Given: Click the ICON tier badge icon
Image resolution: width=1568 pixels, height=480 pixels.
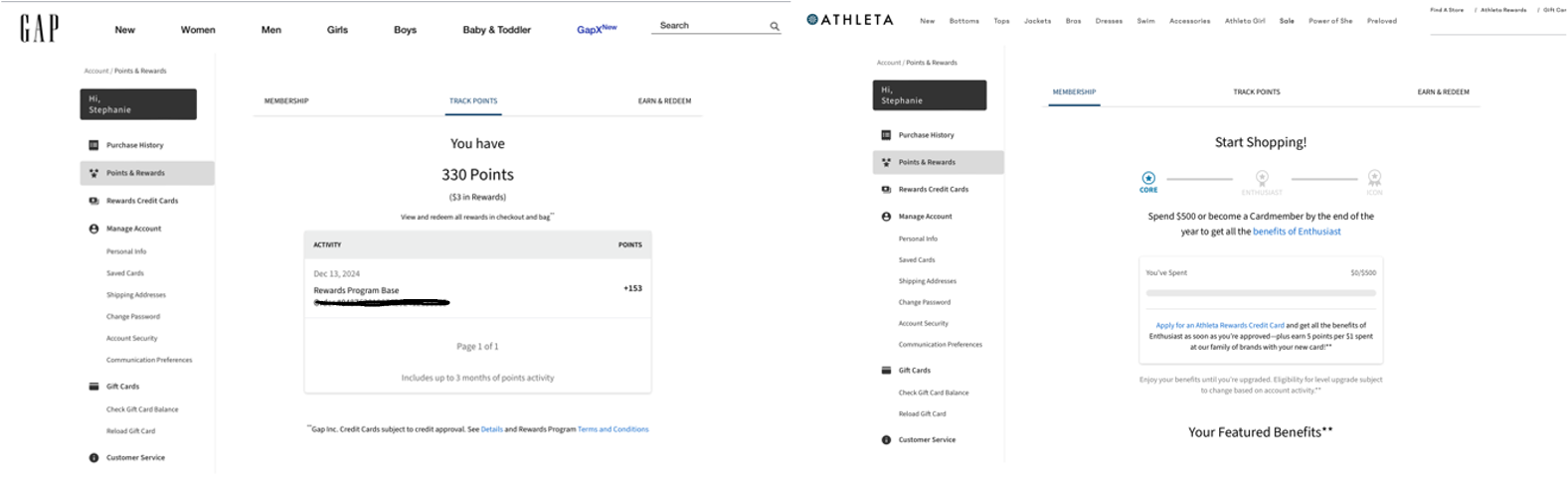Looking at the screenshot, I should click(1374, 178).
